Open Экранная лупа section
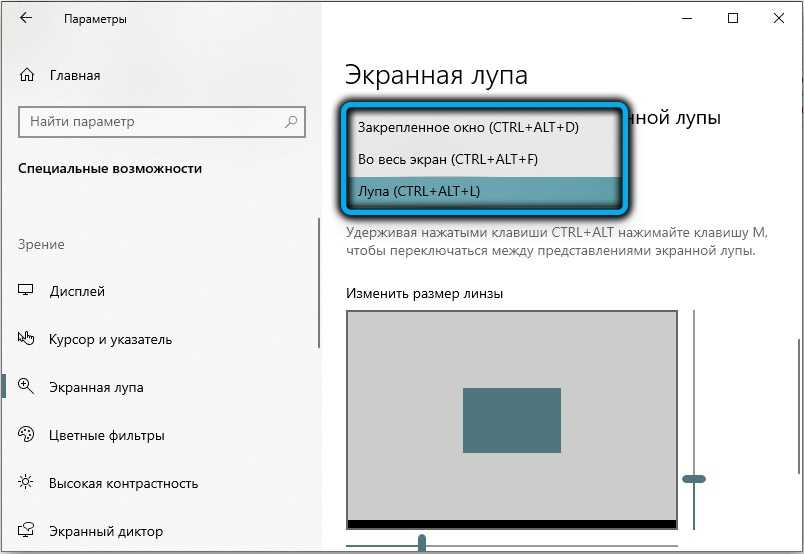804x554 pixels. 96,387
